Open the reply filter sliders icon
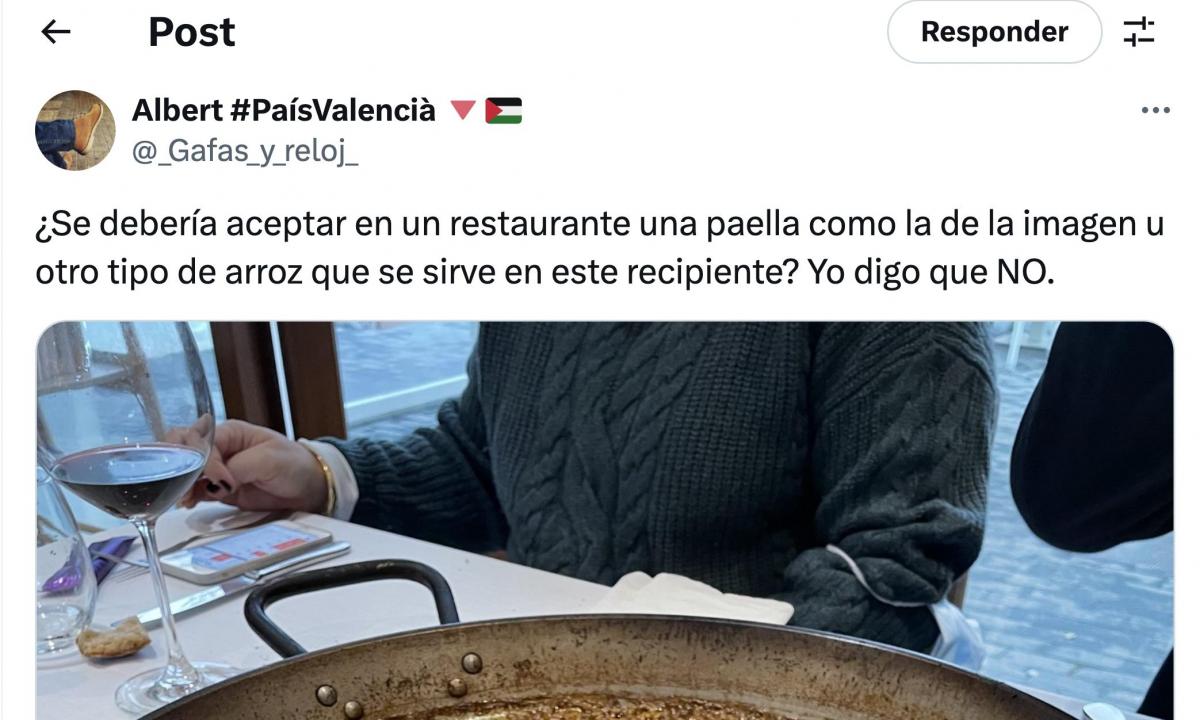Viewport: 1200px width, 720px height. pos(1139,32)
